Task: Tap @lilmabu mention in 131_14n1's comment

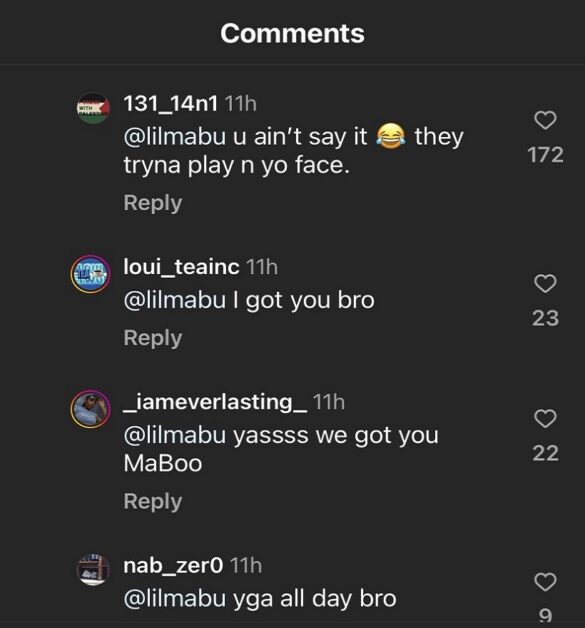Action: point(175,137)
